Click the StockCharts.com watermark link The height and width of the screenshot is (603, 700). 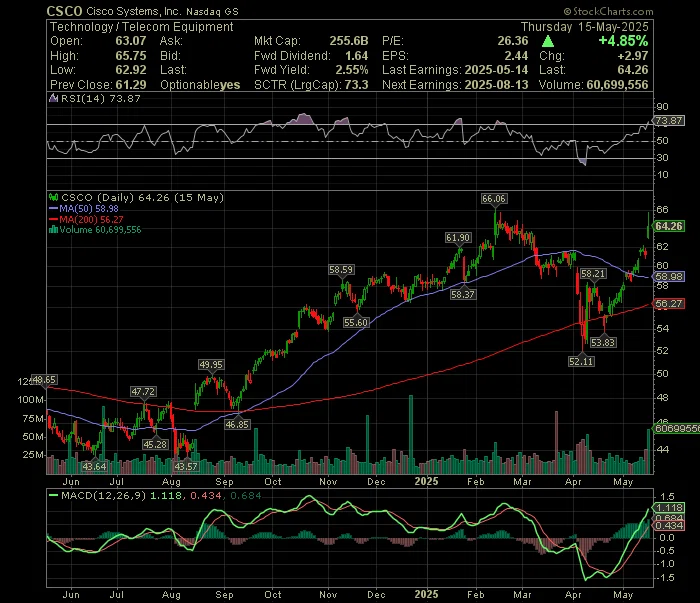[608, 11]
